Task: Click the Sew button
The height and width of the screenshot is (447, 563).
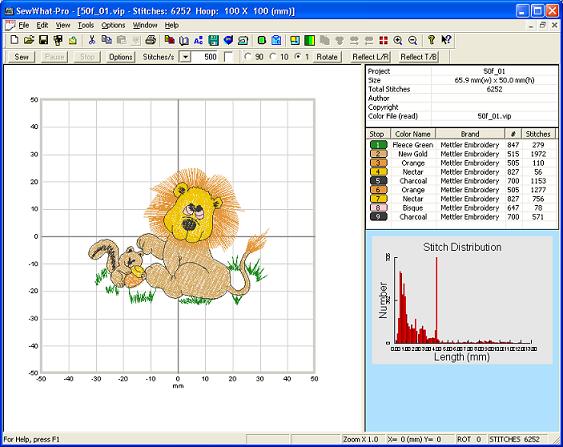Action: [22, 57]
